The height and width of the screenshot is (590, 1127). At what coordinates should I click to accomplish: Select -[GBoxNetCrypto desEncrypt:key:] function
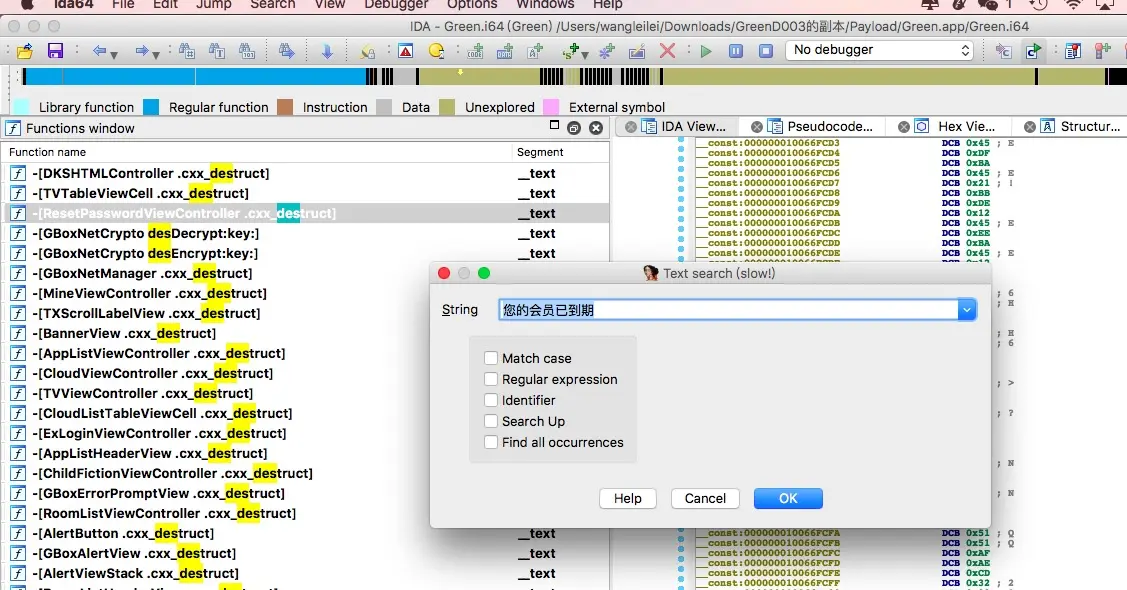coord(307,254)
